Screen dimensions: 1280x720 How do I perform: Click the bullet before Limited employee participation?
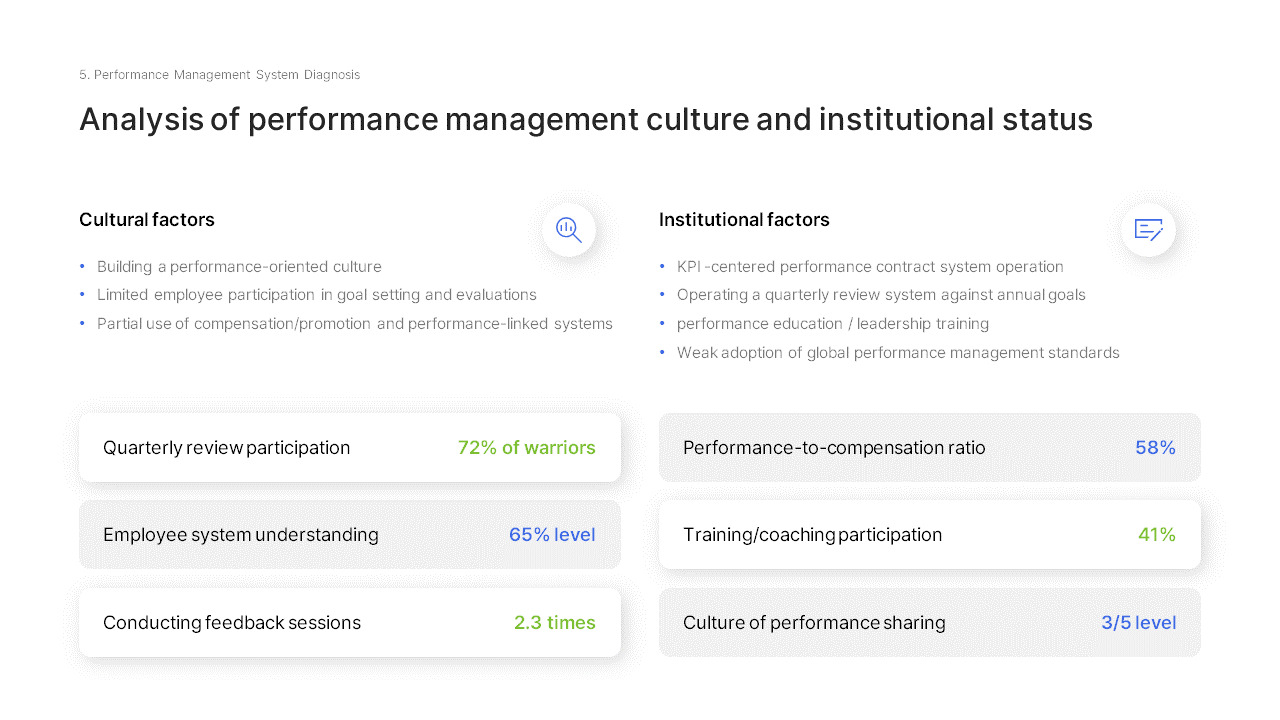click(x=82, y=295)
